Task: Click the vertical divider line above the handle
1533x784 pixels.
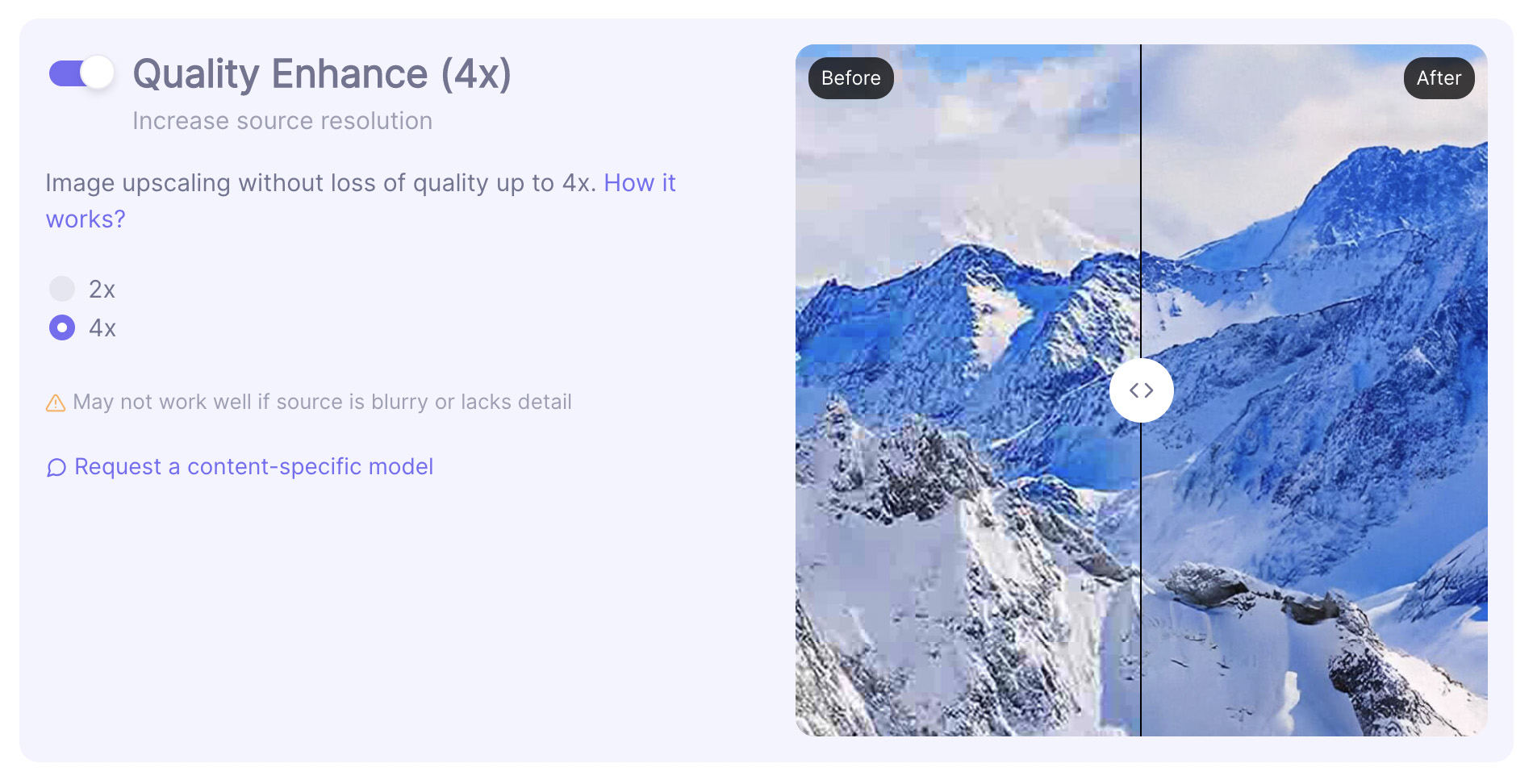Action: [x=1141, y=202]
